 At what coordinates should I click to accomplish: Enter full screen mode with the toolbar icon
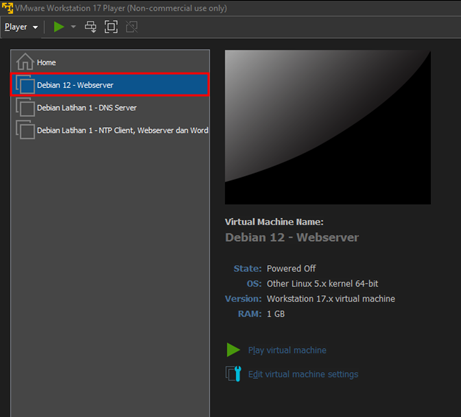(x=111, y=27)
